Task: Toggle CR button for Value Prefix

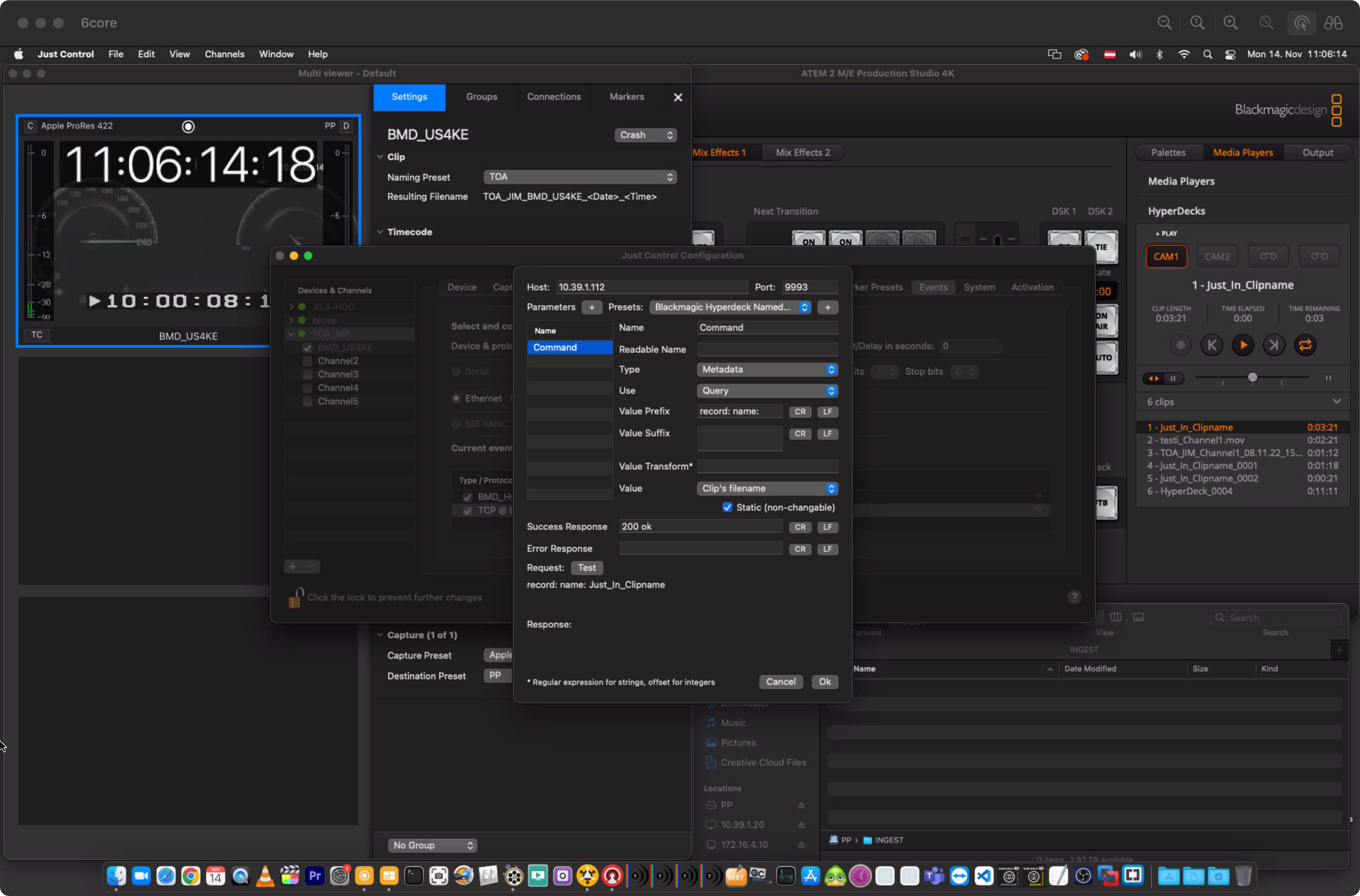Action: tap(800, 412)
